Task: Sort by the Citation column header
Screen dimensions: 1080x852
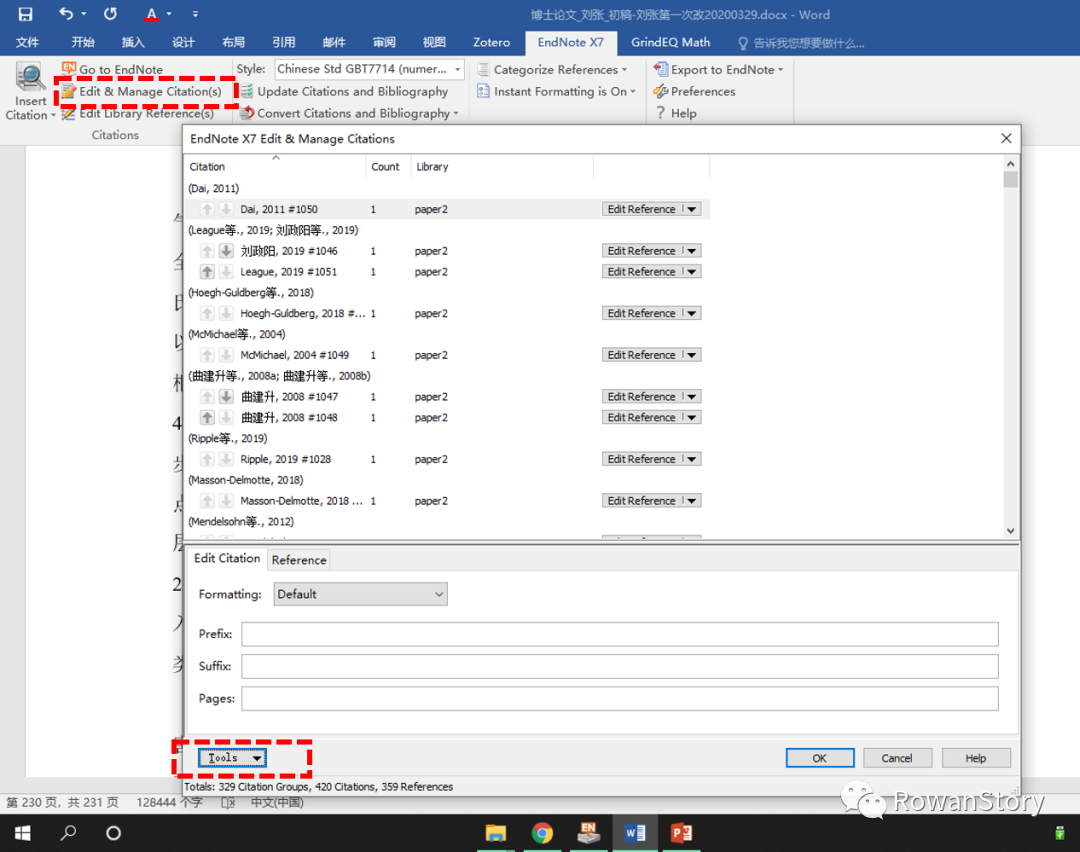Action: 276,167
